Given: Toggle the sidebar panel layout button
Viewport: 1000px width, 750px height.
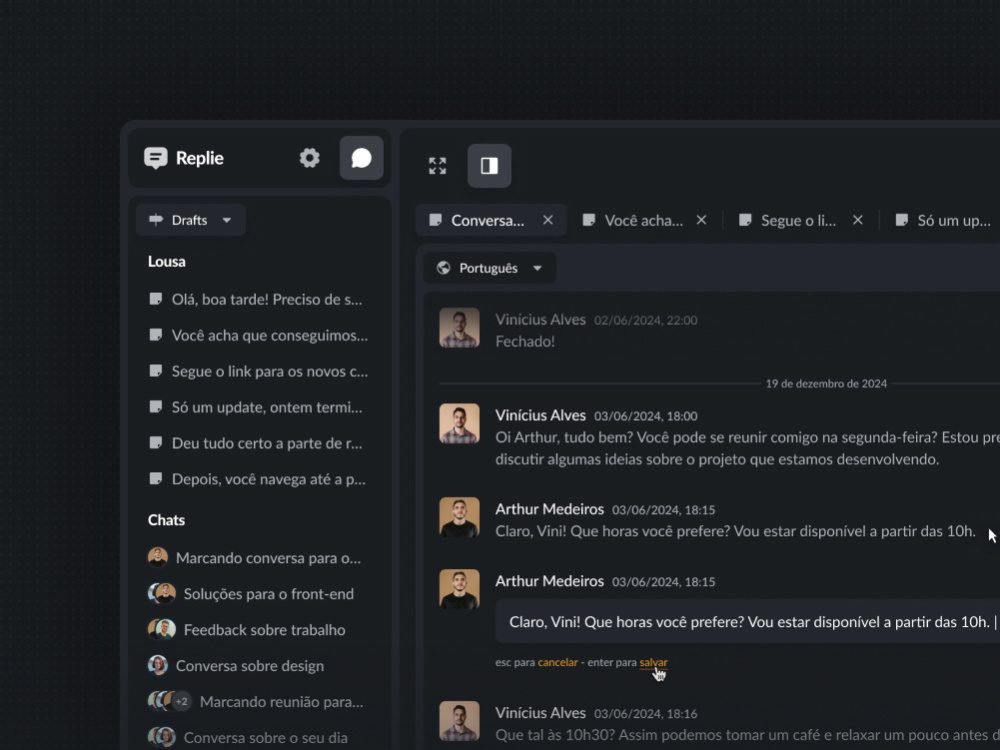Looking at the screenshot, I should [x=489, y=166].
